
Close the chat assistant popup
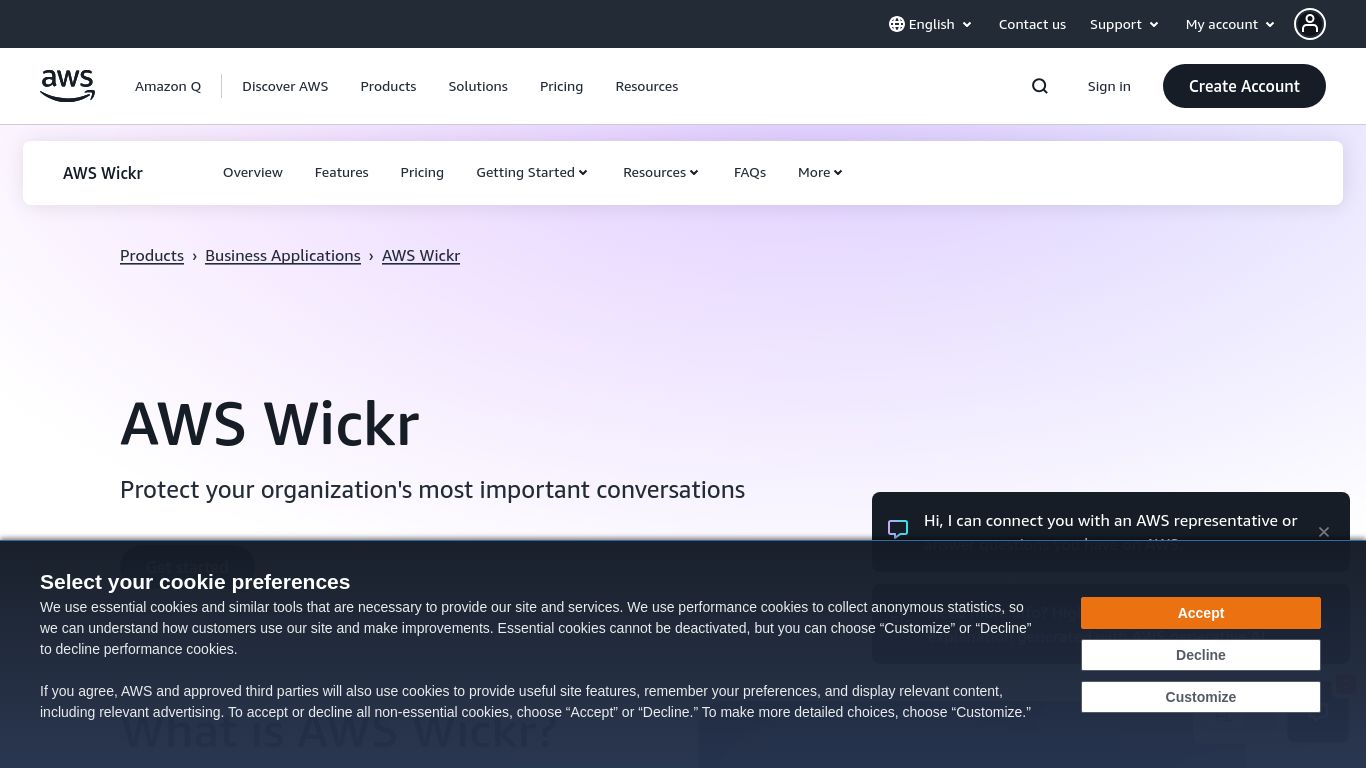tap(1324, 532)
